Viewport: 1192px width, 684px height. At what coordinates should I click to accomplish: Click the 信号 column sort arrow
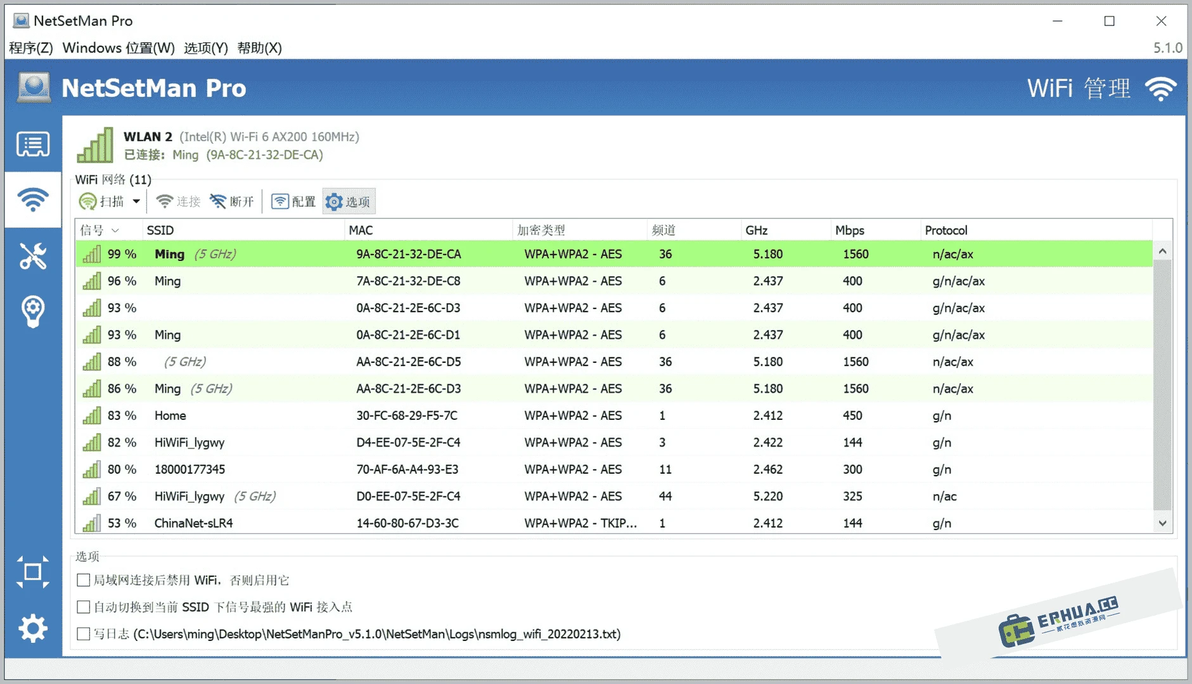(116, 230)
